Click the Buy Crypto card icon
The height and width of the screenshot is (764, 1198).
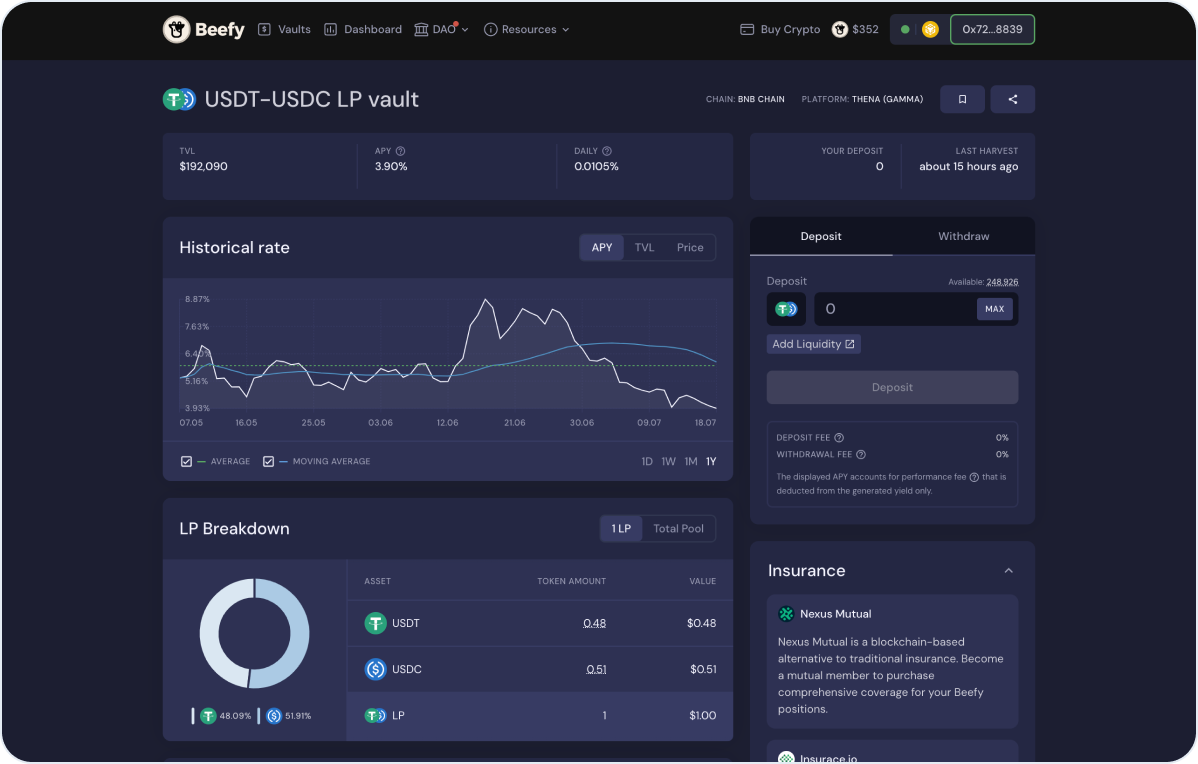(747, 30)
